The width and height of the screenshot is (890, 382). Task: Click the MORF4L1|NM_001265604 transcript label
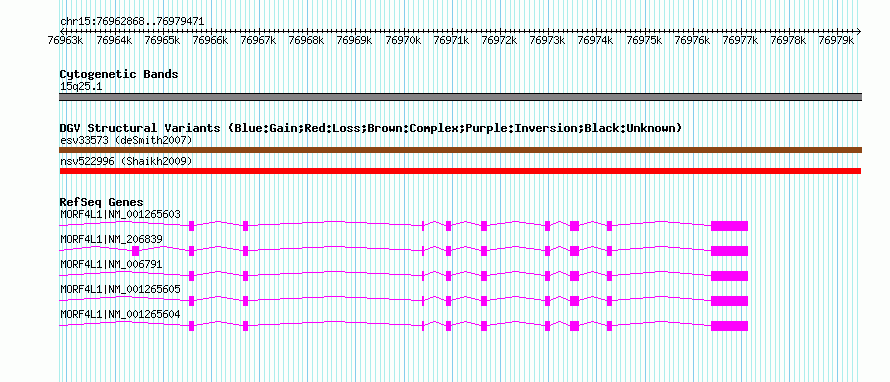pyautogui.click(x=120, y=314)
